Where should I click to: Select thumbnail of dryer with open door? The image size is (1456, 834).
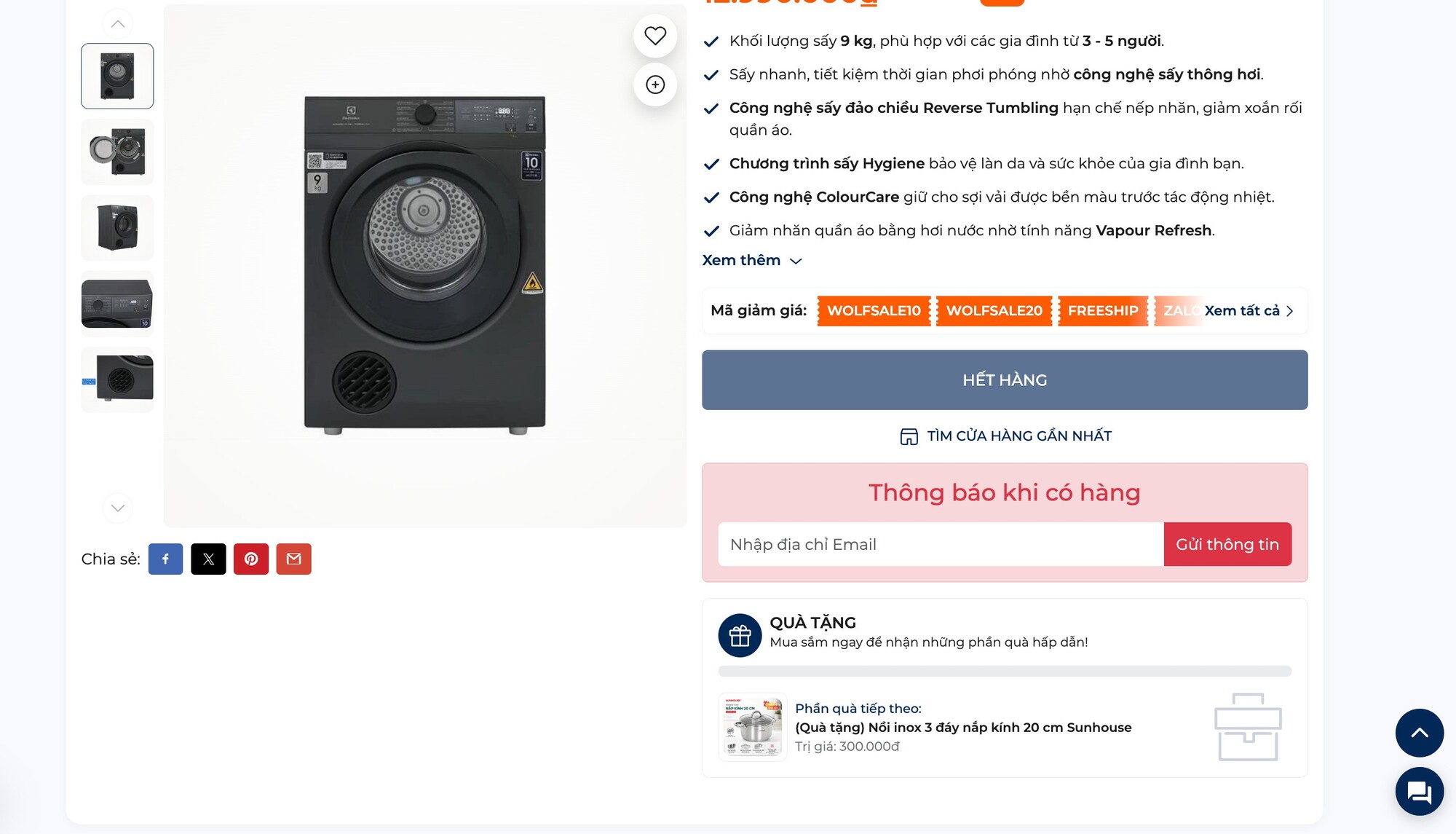[x=117, y=152]
